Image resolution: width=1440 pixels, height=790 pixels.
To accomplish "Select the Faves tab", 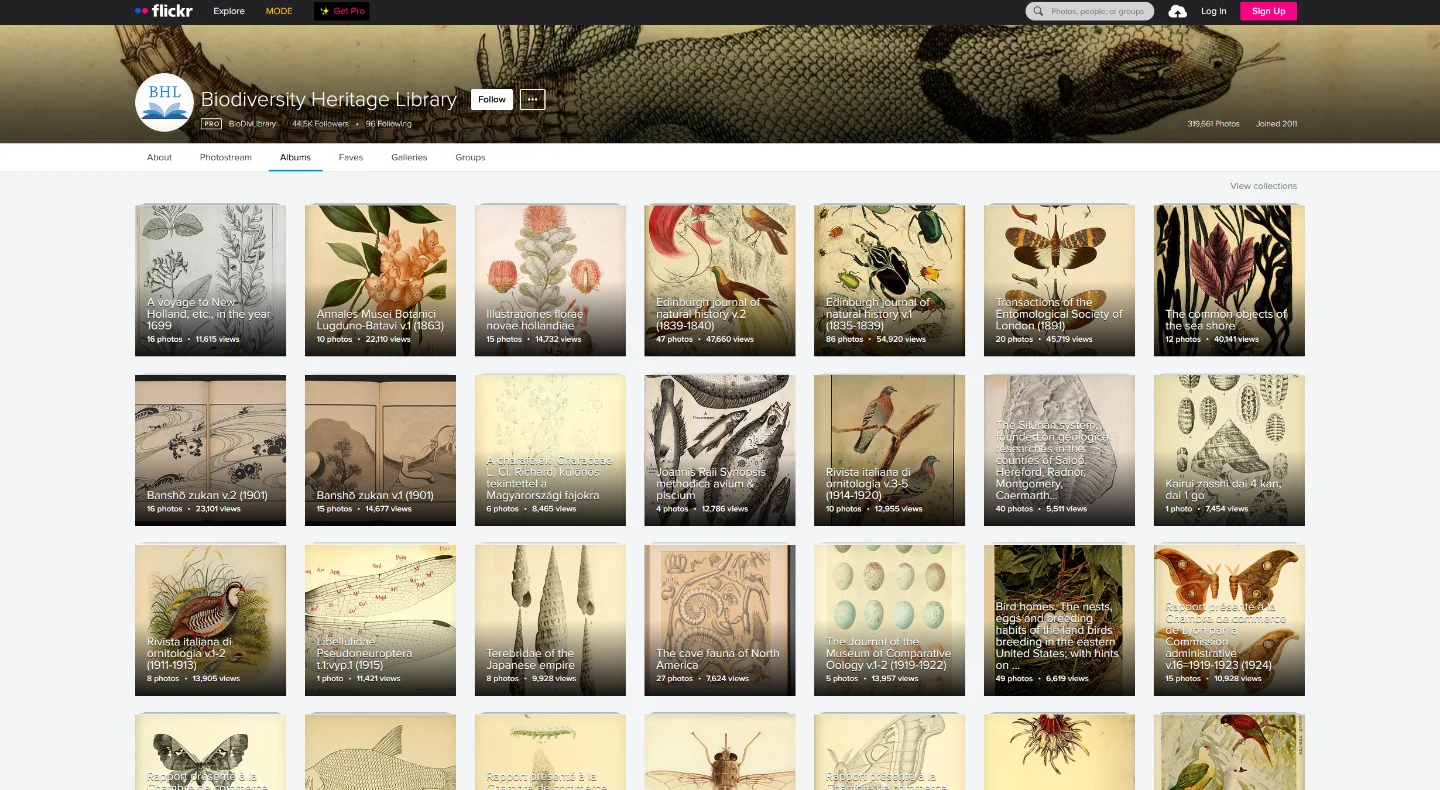I will 351,157.
